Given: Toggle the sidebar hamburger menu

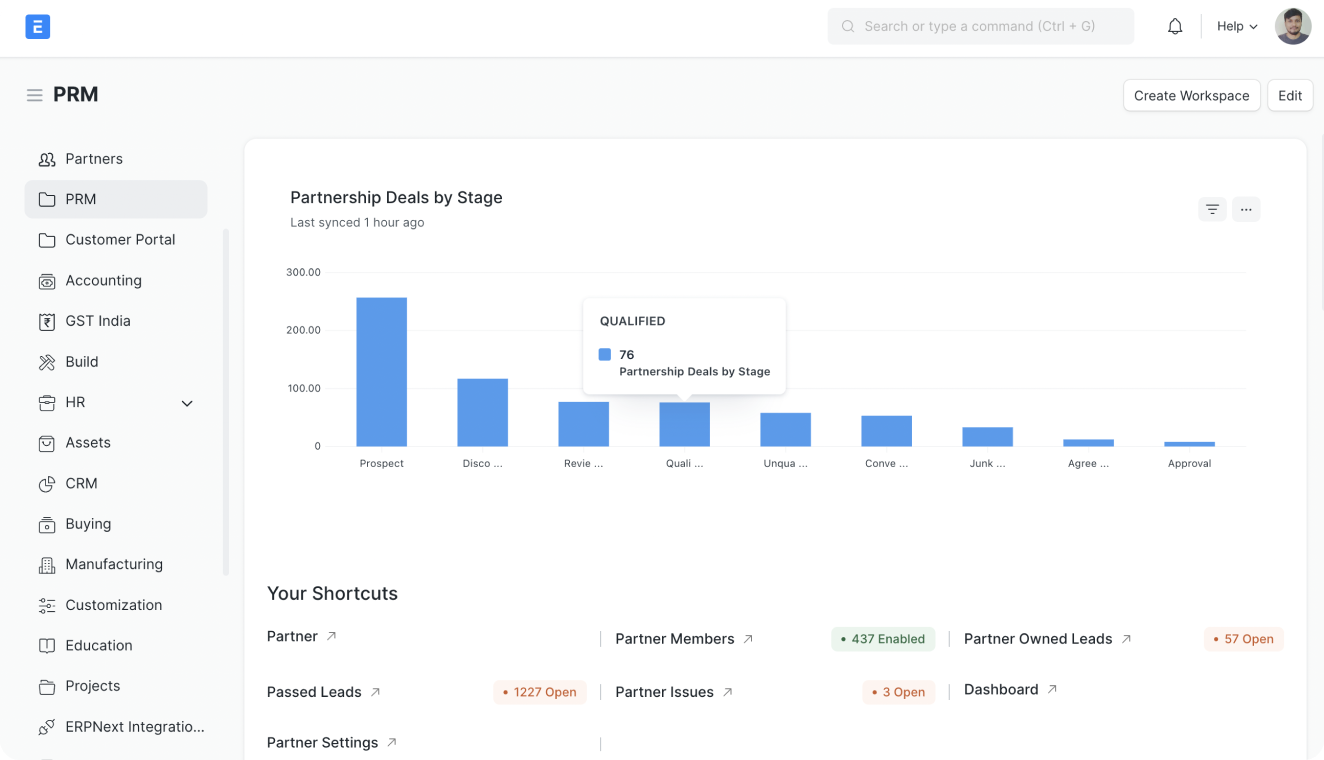Looking at the screenshot, I should coord(34,95).
